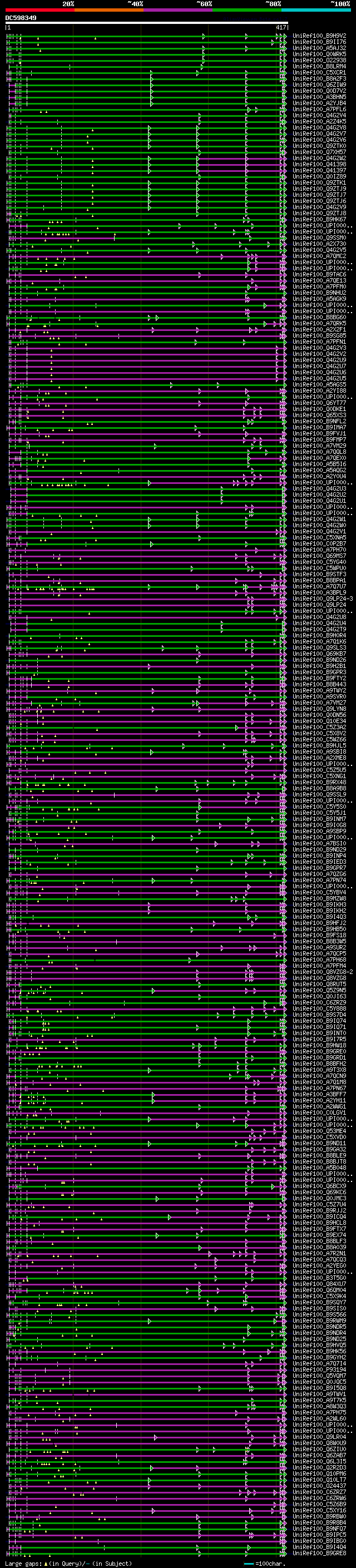
Task: Choose the UniRef100_B9IPC5 entry
Action: [319, 1534]
